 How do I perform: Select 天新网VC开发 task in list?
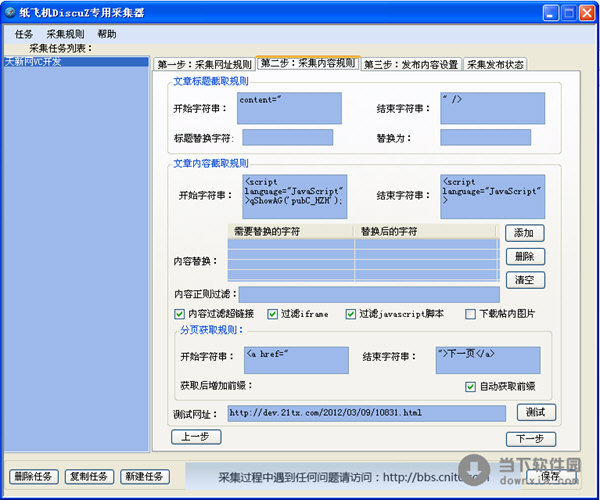pyautogui.click(x=76, y=62)
